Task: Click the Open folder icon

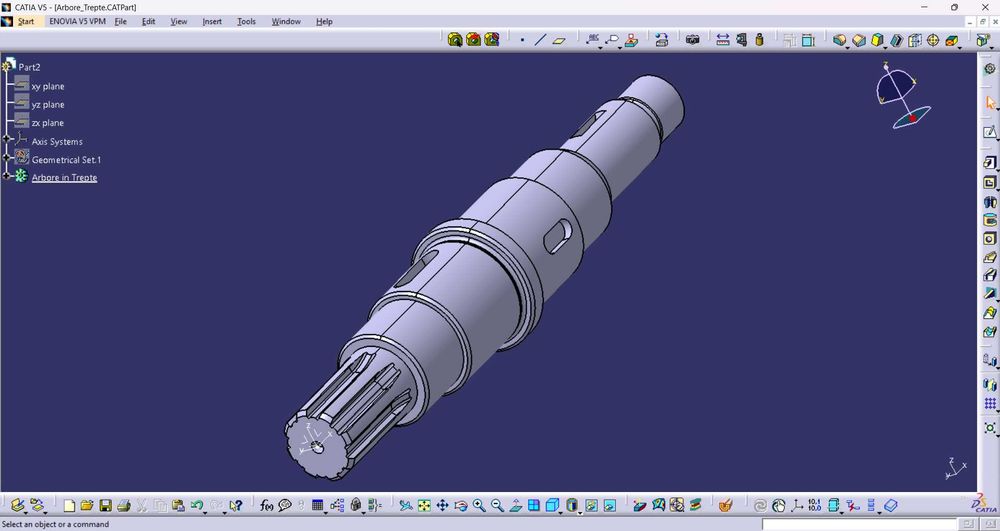Action: click(87, 506)
